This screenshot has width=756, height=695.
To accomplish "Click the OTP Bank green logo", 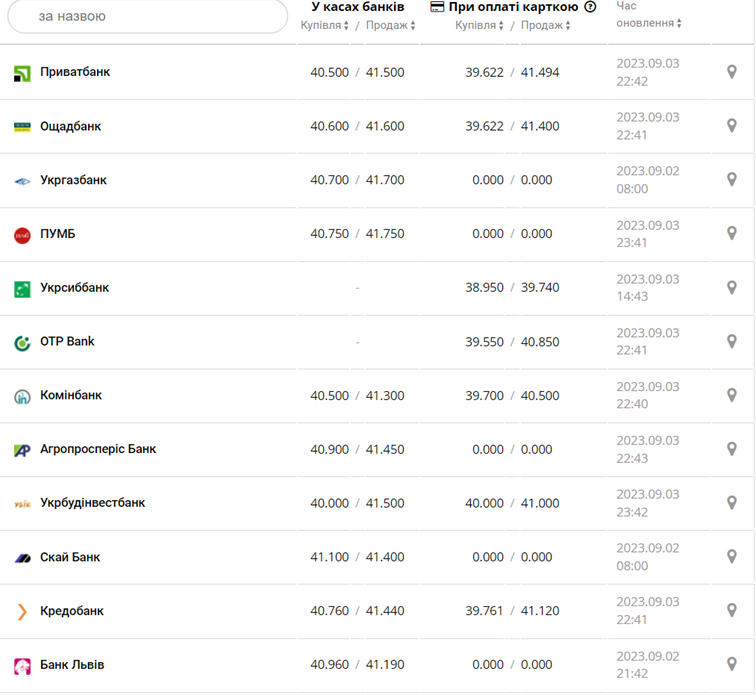I will click(x=22, y=342).
